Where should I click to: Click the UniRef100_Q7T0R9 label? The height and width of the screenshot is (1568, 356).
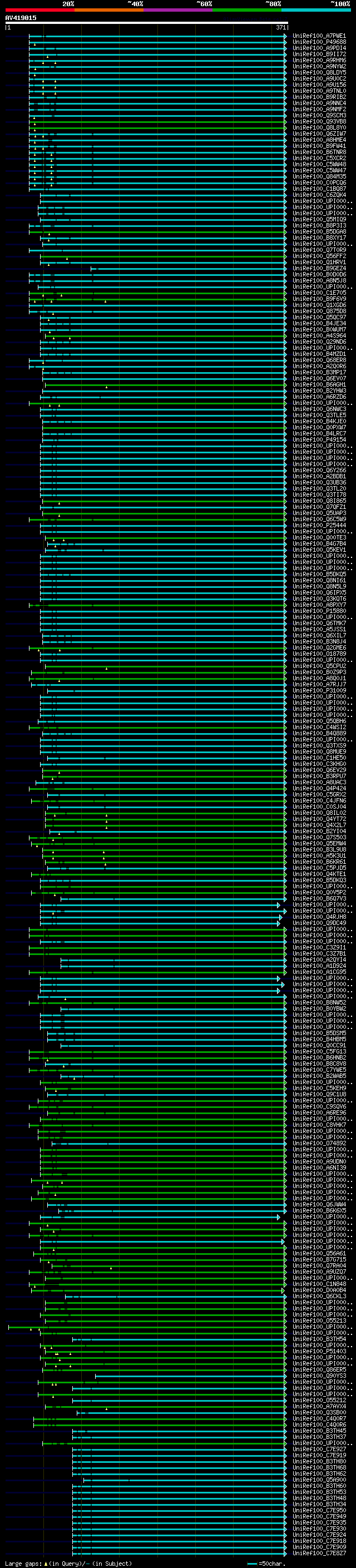coord(319,250)
